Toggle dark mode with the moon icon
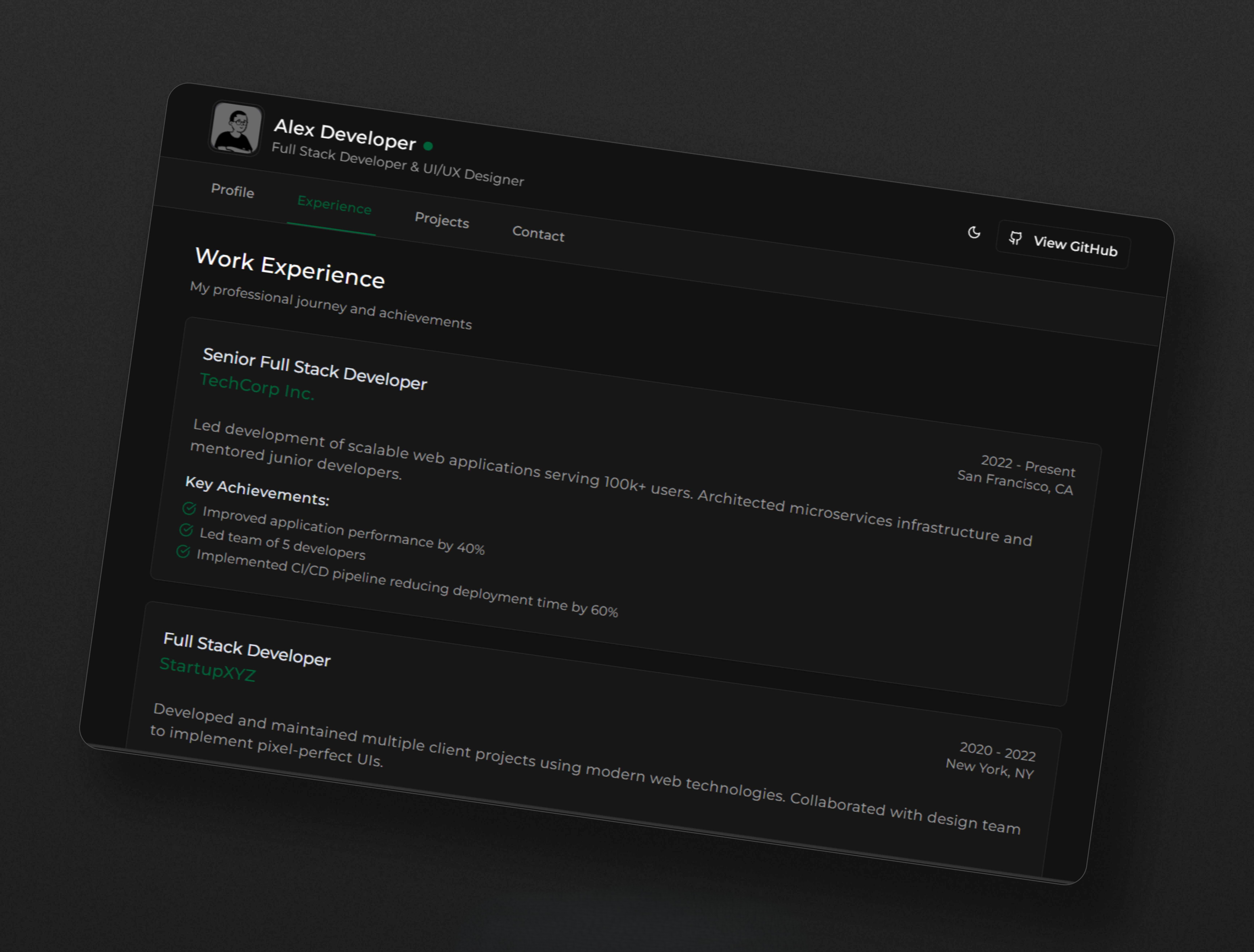 pos(974,232)
